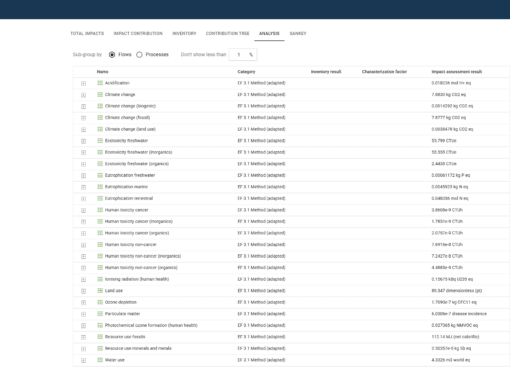Click Human toxicity cancer (organics) icon

coord(100,233)
